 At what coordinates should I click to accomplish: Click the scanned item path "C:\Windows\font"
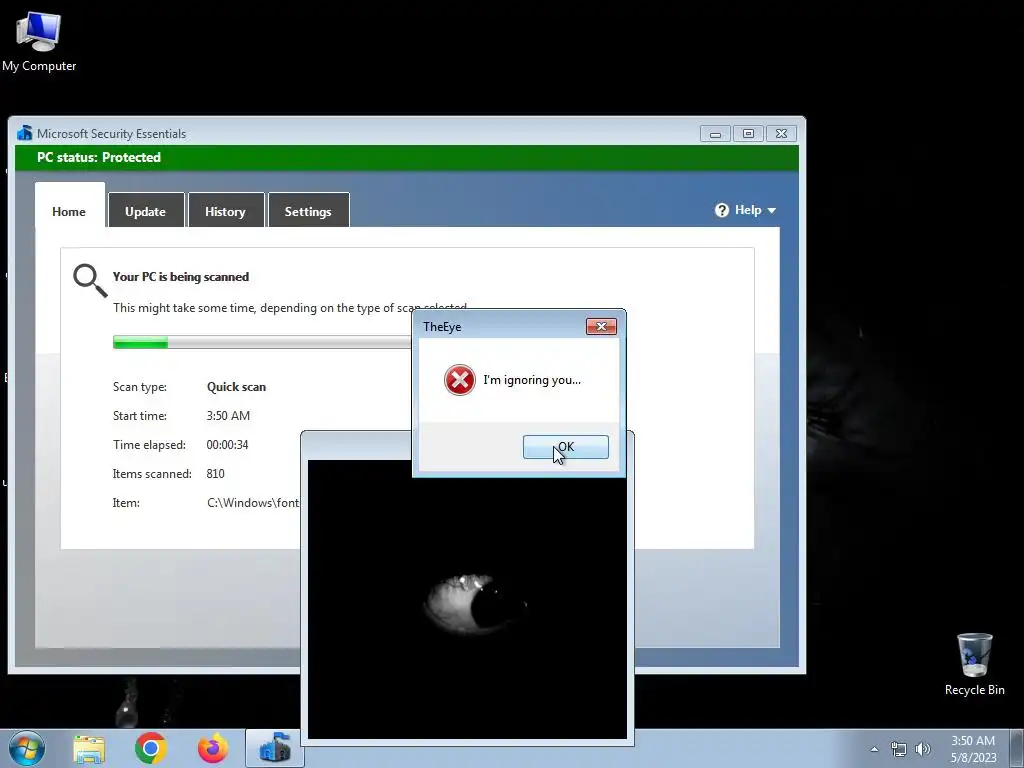pyautogui.click(x=253, y=503)
